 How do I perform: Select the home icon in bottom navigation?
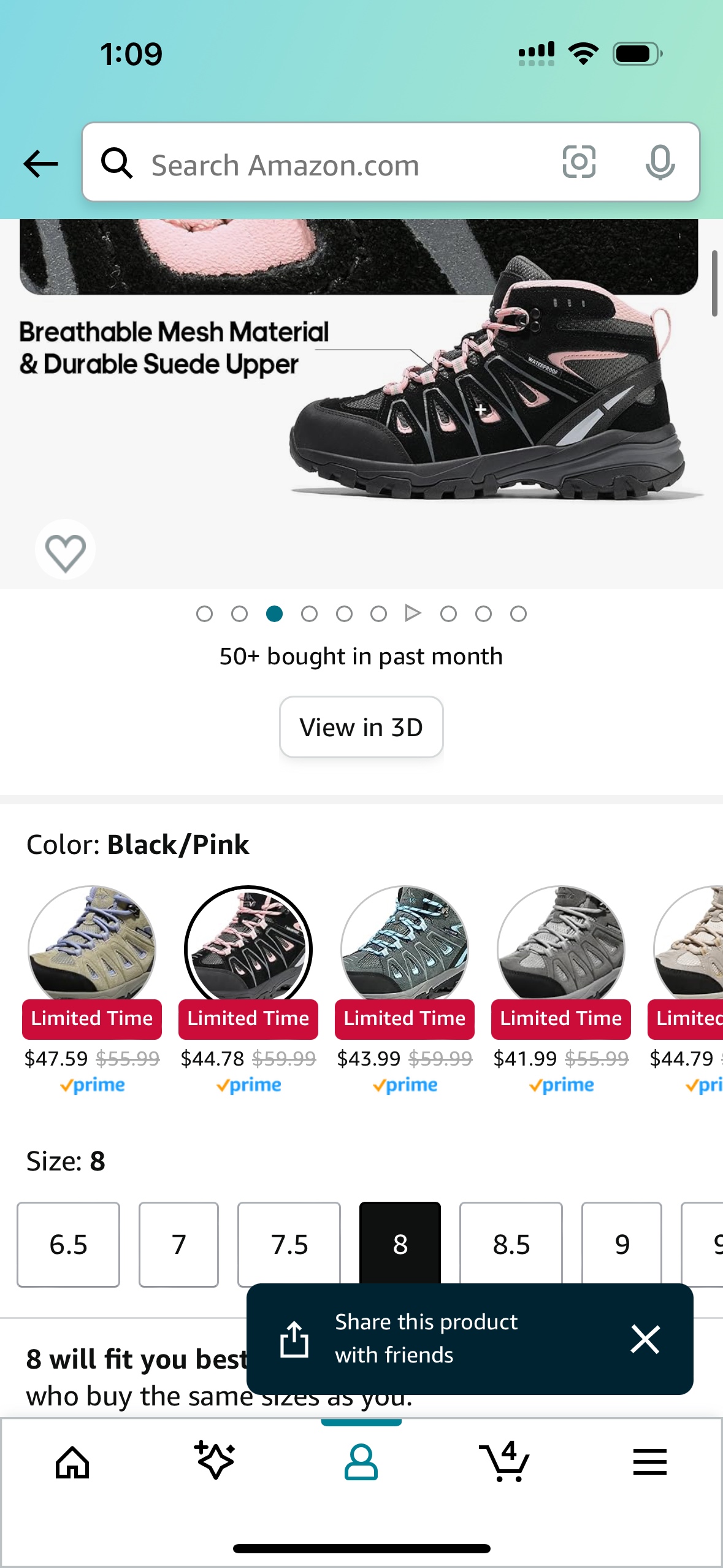pos(72,1462)
